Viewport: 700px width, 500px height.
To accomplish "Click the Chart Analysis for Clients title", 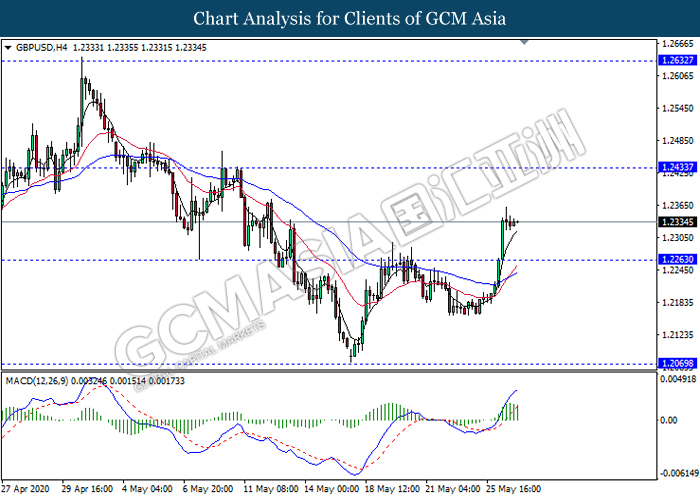I will pos(350,19).
